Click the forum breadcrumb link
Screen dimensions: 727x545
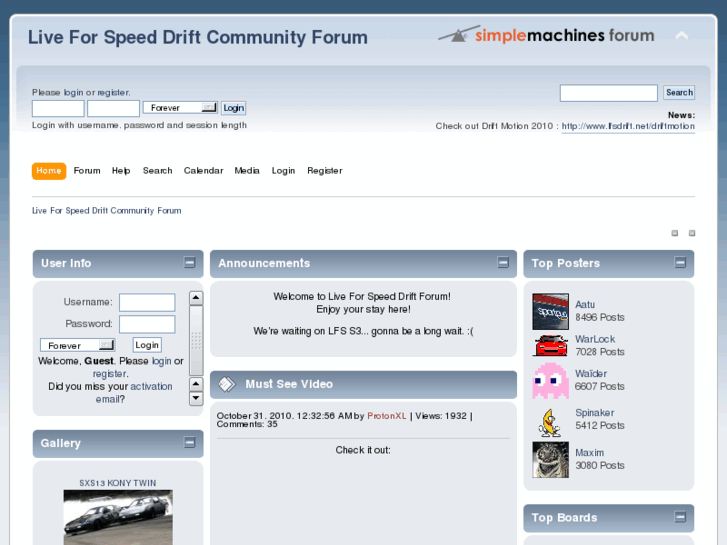coord(107,211)
